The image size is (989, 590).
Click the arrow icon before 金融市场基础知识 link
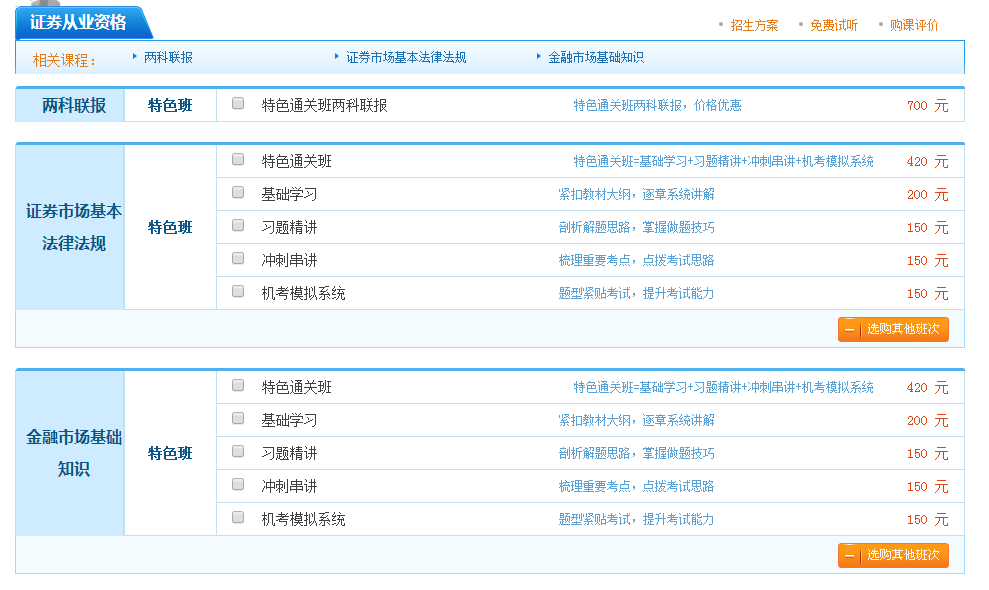pyautogui.click(x=540, y=57)
